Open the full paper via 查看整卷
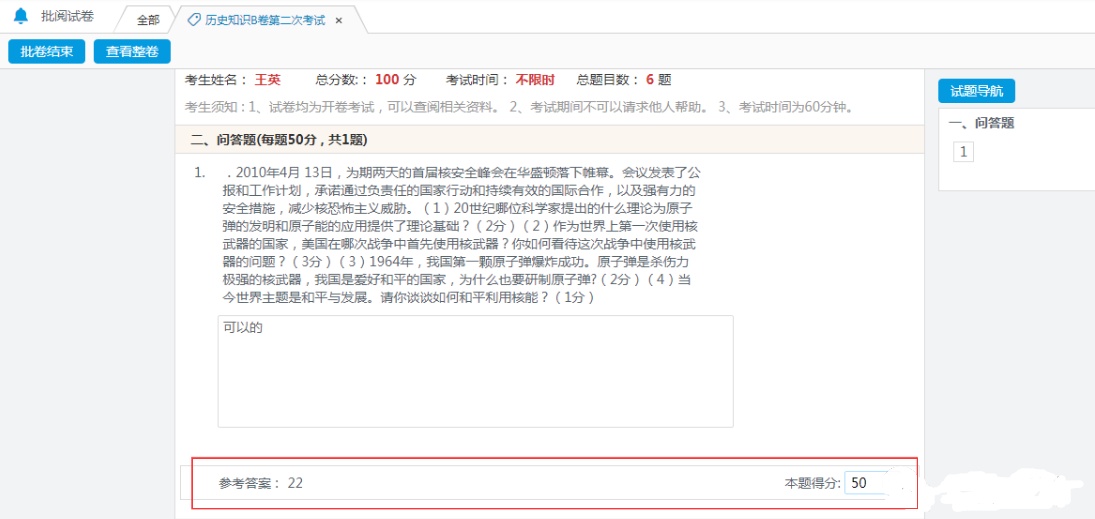The width and height of the screenshot is (1095, 519). coord(132,52)
